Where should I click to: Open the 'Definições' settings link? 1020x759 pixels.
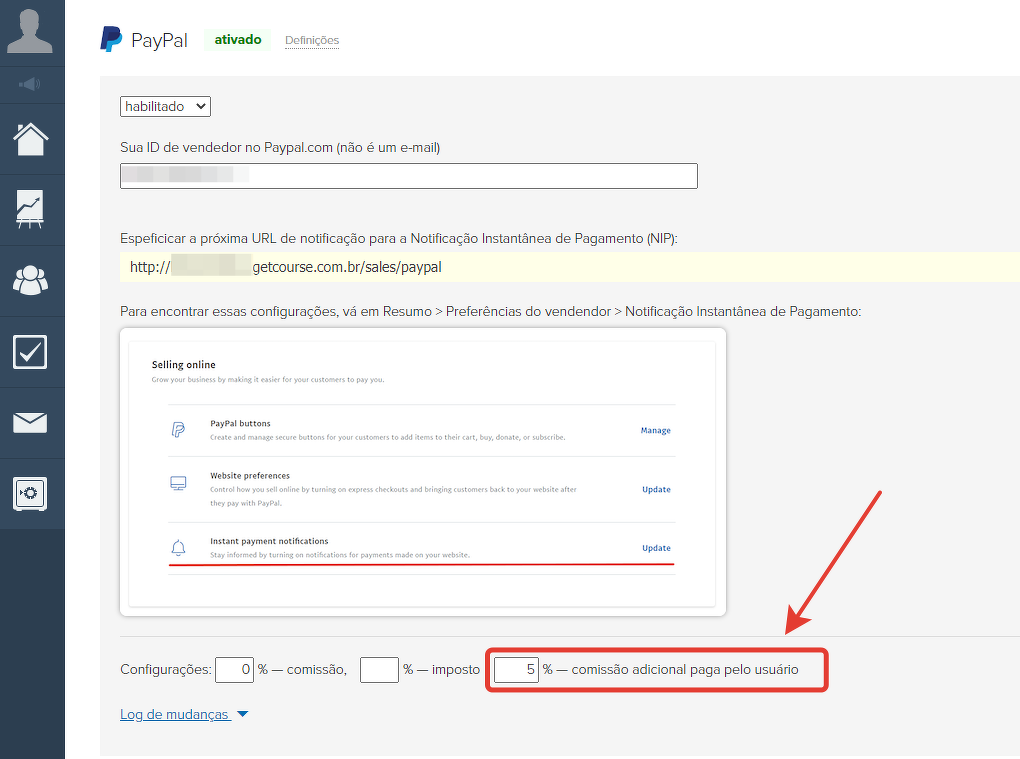(312, 41)
